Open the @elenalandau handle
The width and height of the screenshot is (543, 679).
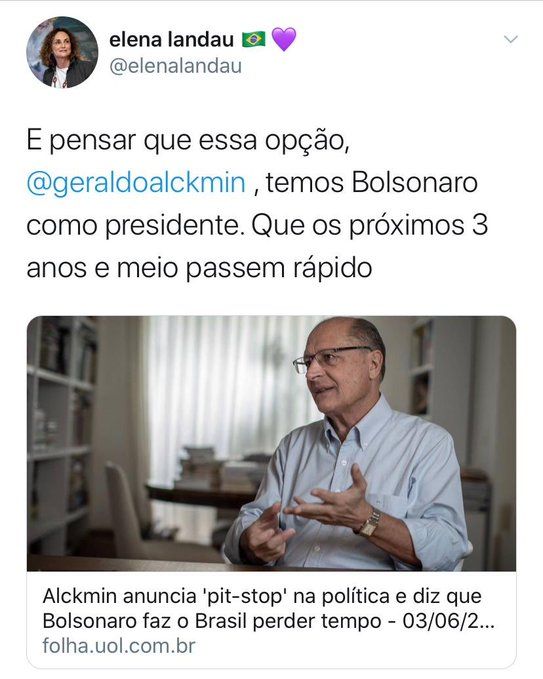point(175,66)
